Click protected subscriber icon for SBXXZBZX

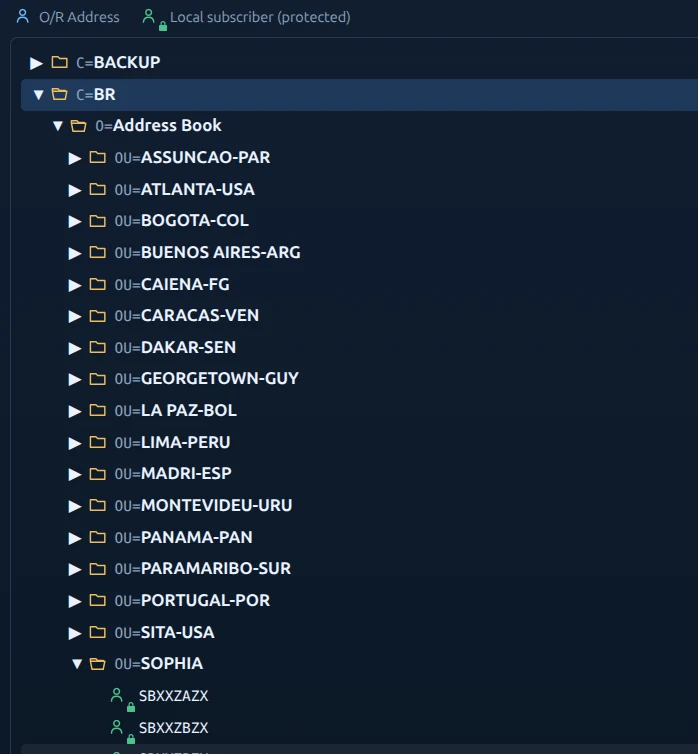tap(122, 731)
